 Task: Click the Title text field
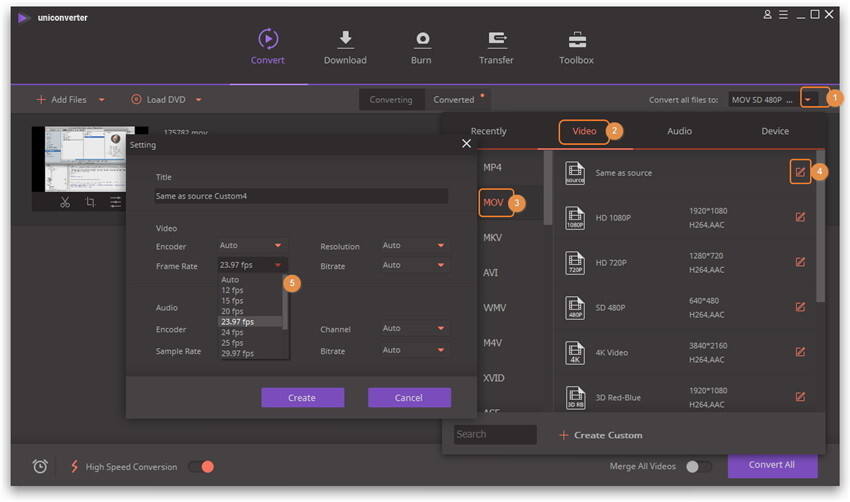[x=301, y=196]
